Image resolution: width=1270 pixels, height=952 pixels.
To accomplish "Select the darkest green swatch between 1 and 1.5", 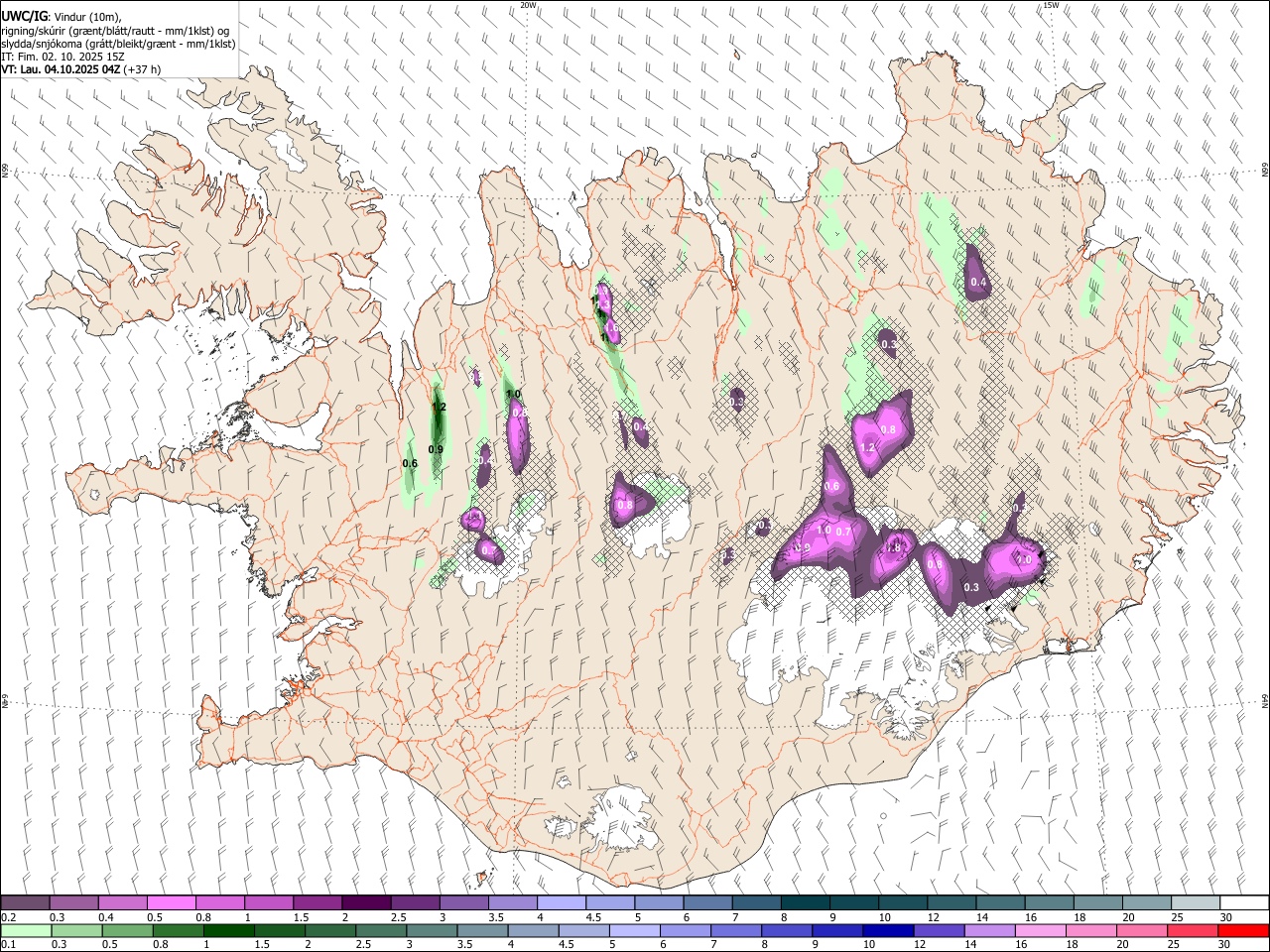I will [x=228, y=930].
